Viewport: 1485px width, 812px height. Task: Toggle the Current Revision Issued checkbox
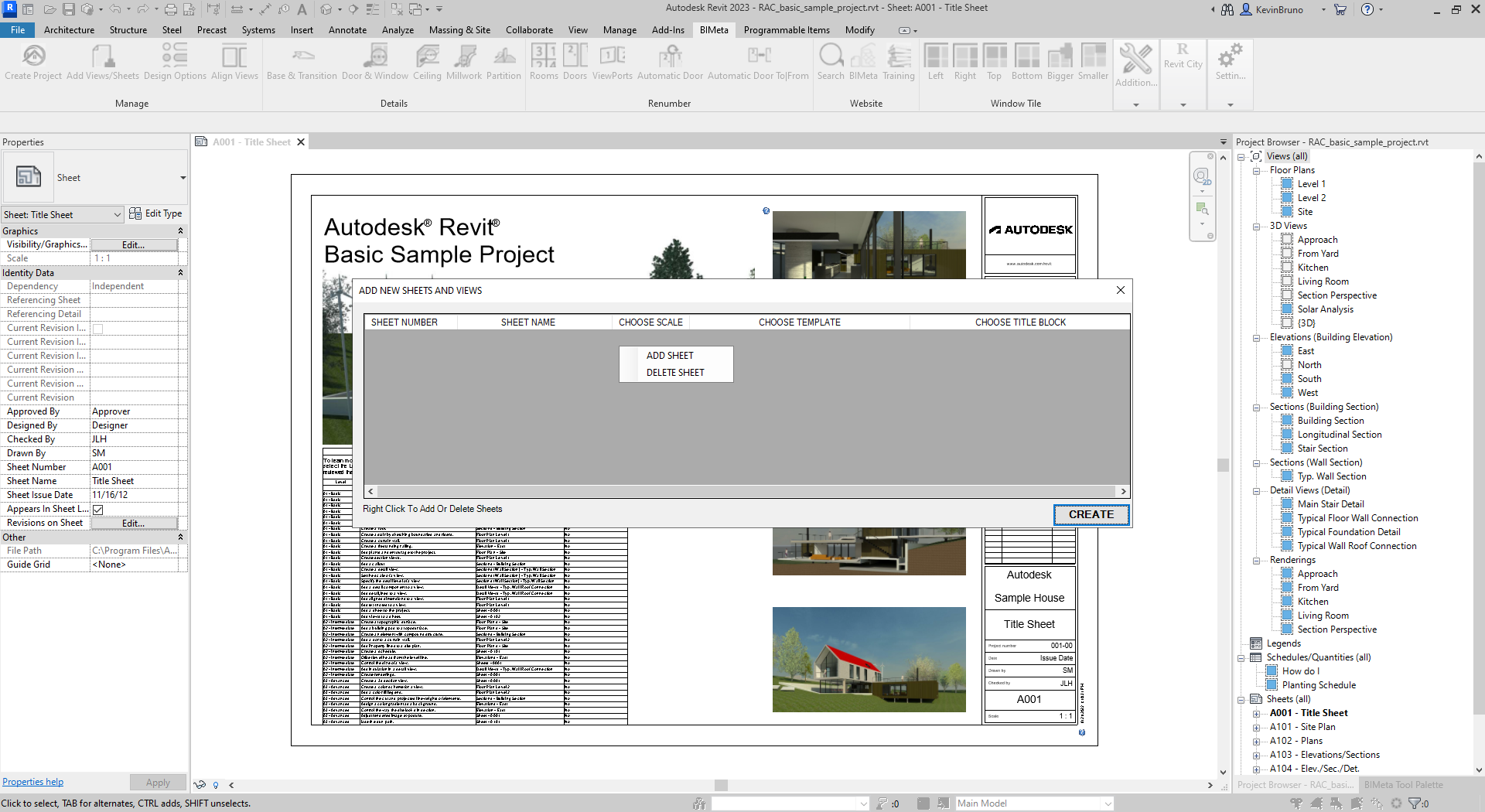tap(98, 329)
